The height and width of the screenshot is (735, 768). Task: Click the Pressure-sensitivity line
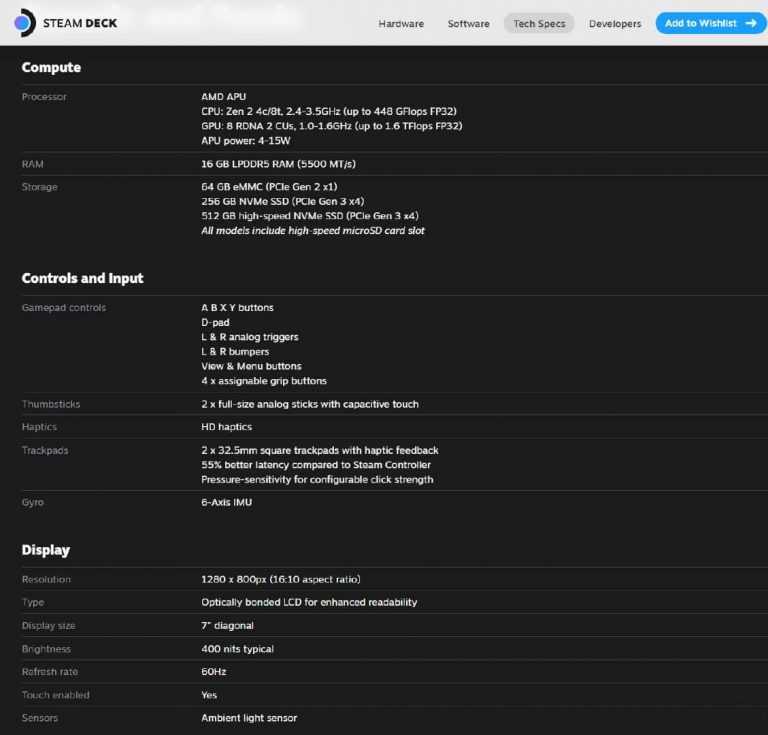click(x=317, y=480)
